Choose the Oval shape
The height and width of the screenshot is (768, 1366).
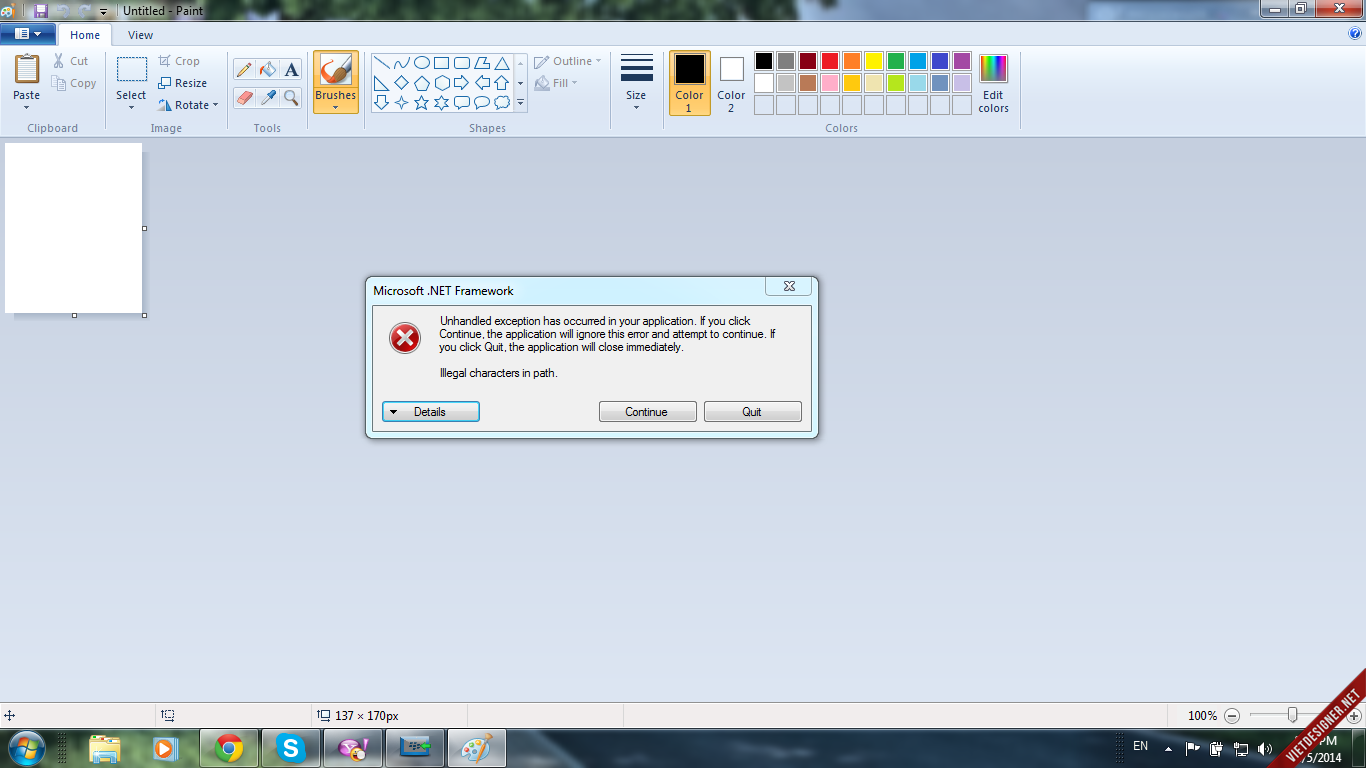[421, 62]
